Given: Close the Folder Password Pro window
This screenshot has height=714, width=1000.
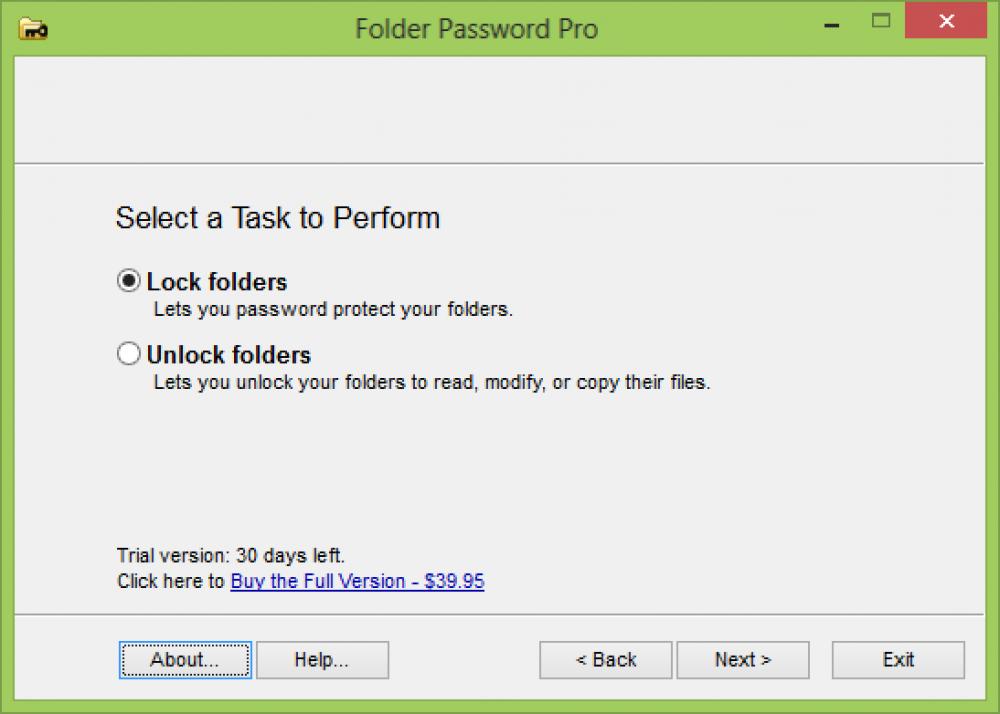Looking at the screenshot, I should pyautogui.click(x=945, y=20).
